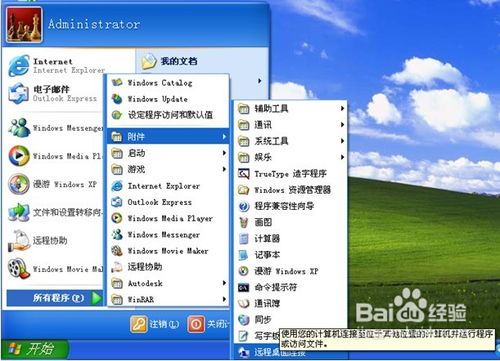The image size is (500, 361).
Task: Launch 记事本 notepad
Action: pyautogui.click(x=291, y=255)
